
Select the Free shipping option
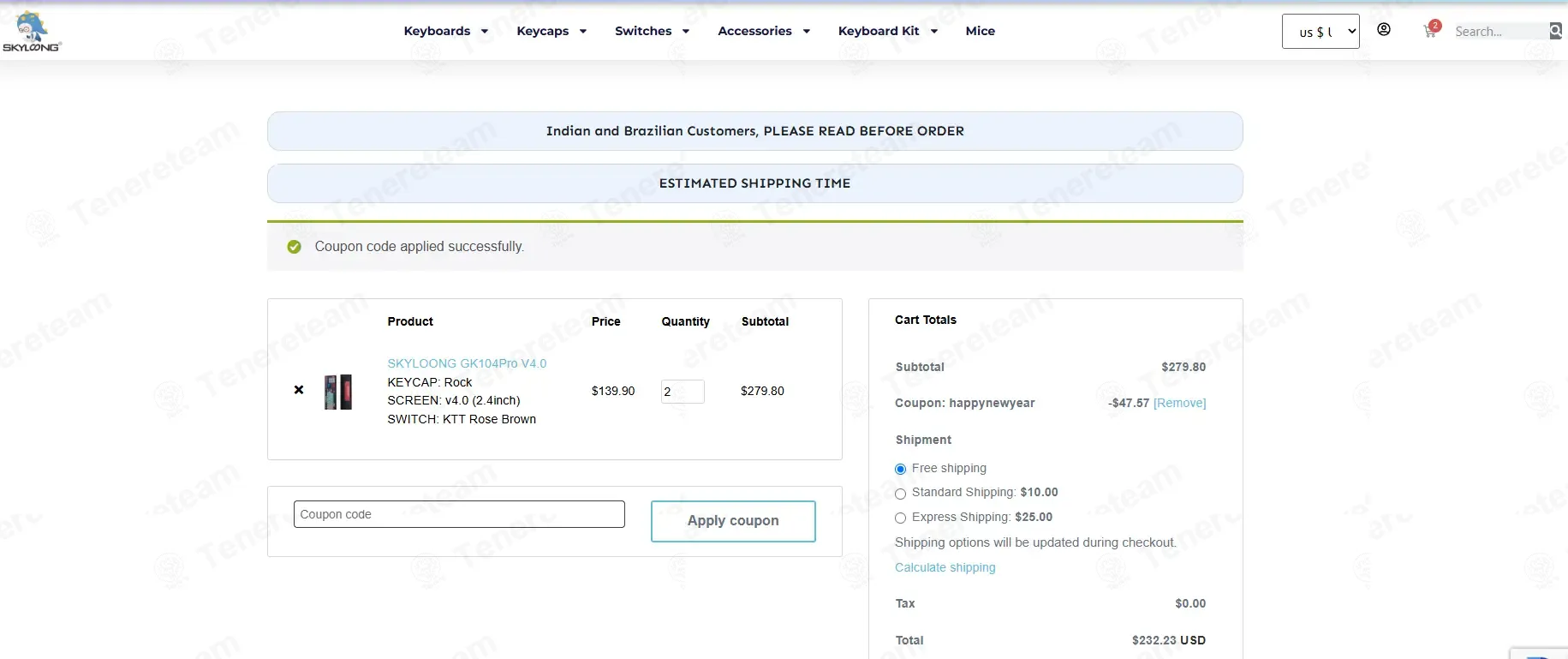(900, 469)
